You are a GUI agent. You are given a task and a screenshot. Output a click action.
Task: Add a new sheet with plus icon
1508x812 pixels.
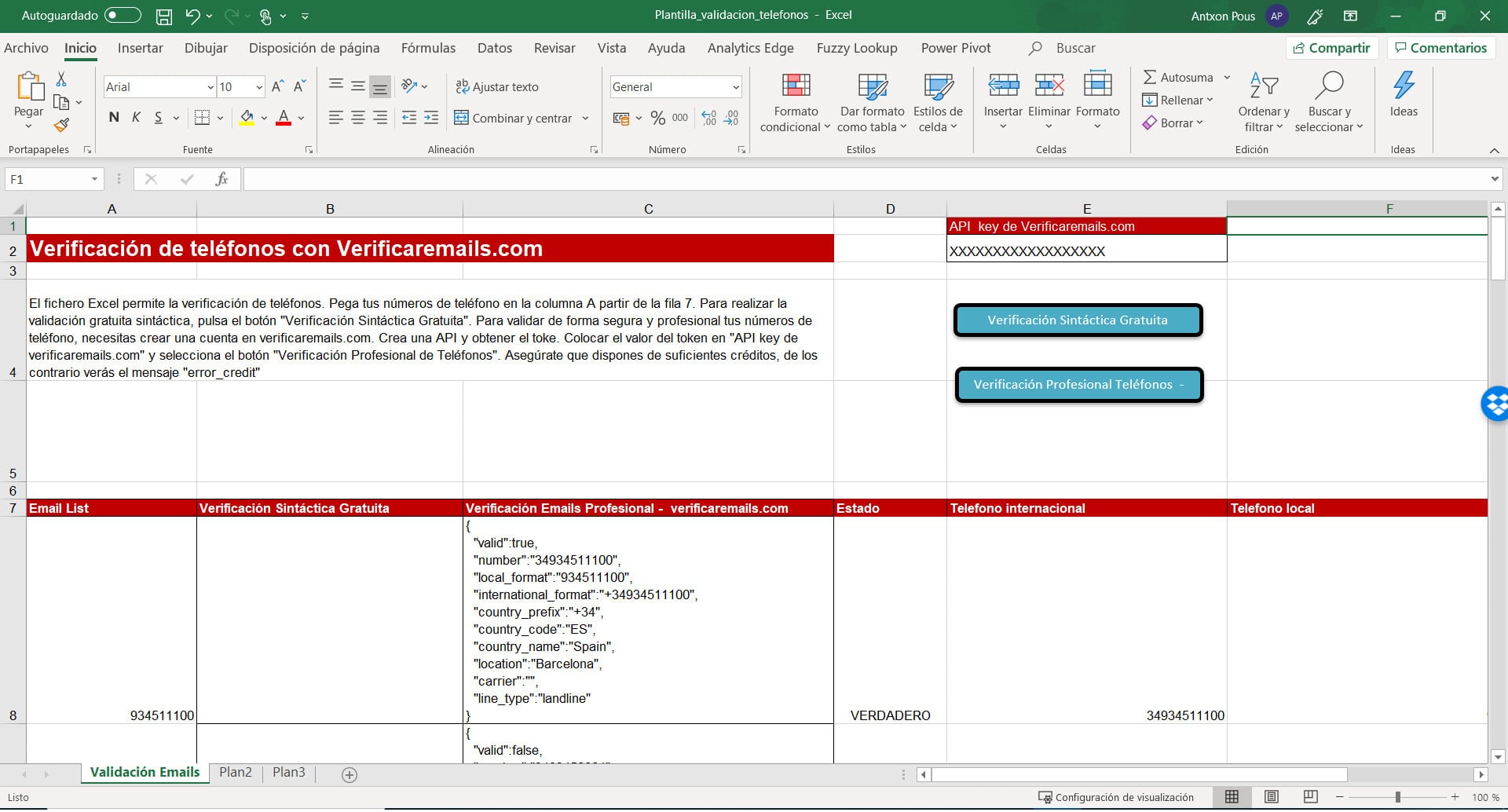tap(350, 775)
